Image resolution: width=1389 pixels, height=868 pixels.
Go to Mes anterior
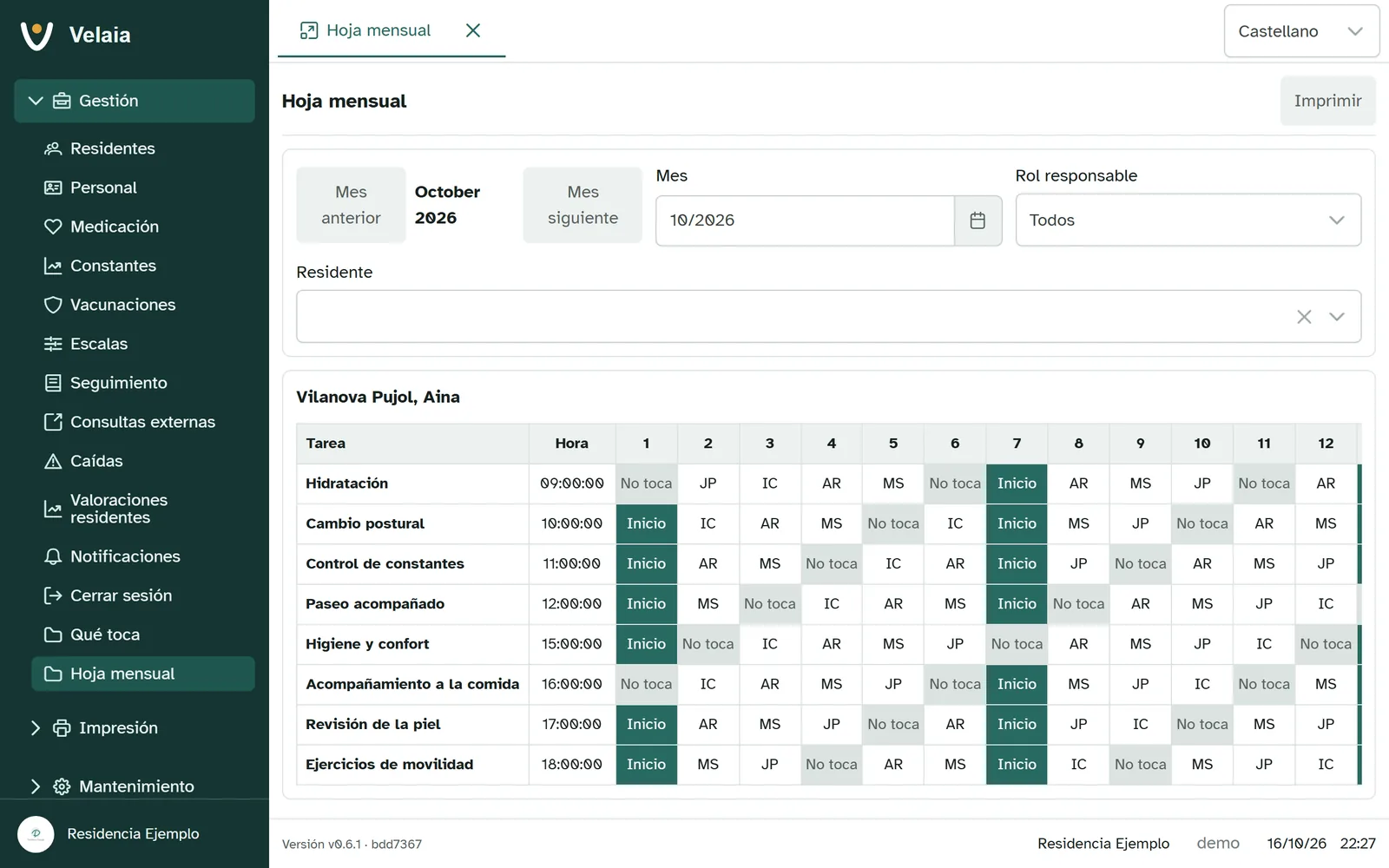(x=351, y=205)
